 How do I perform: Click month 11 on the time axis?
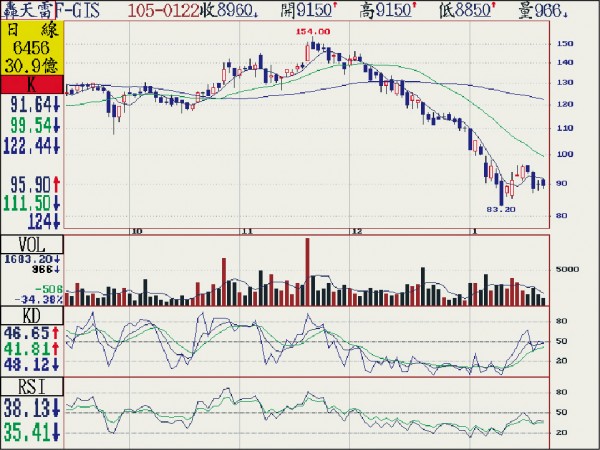coord(245,231)
